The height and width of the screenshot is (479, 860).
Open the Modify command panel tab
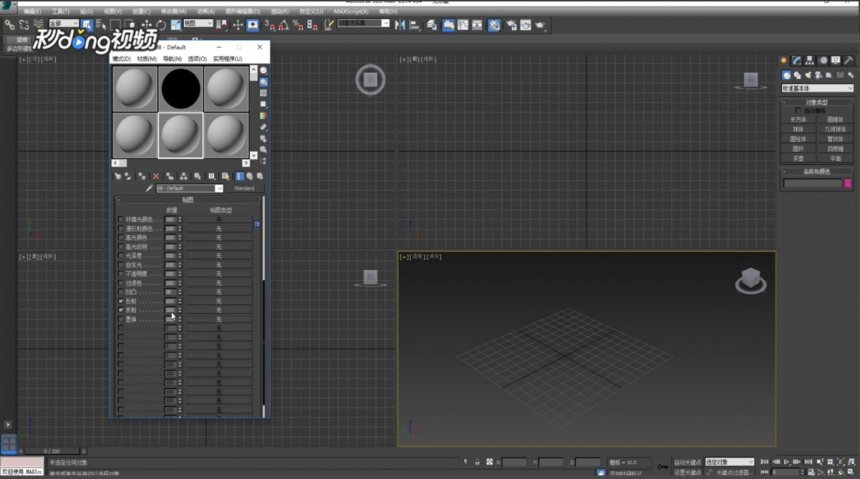pyautogui.click(x=796, y=60)
